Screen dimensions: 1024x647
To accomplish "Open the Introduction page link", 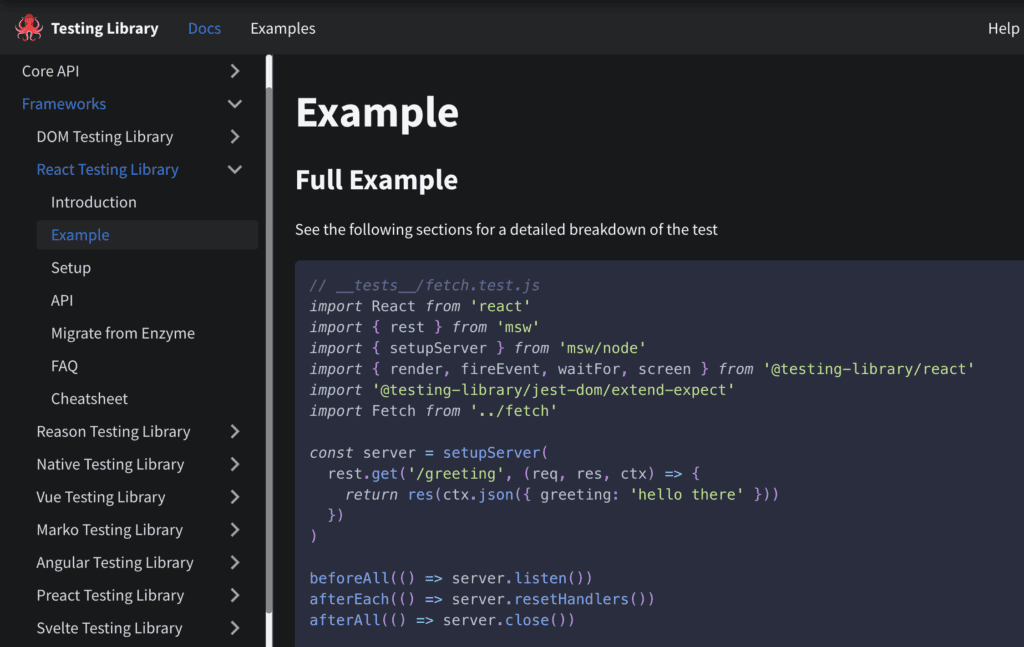I will tap(93, 202).
